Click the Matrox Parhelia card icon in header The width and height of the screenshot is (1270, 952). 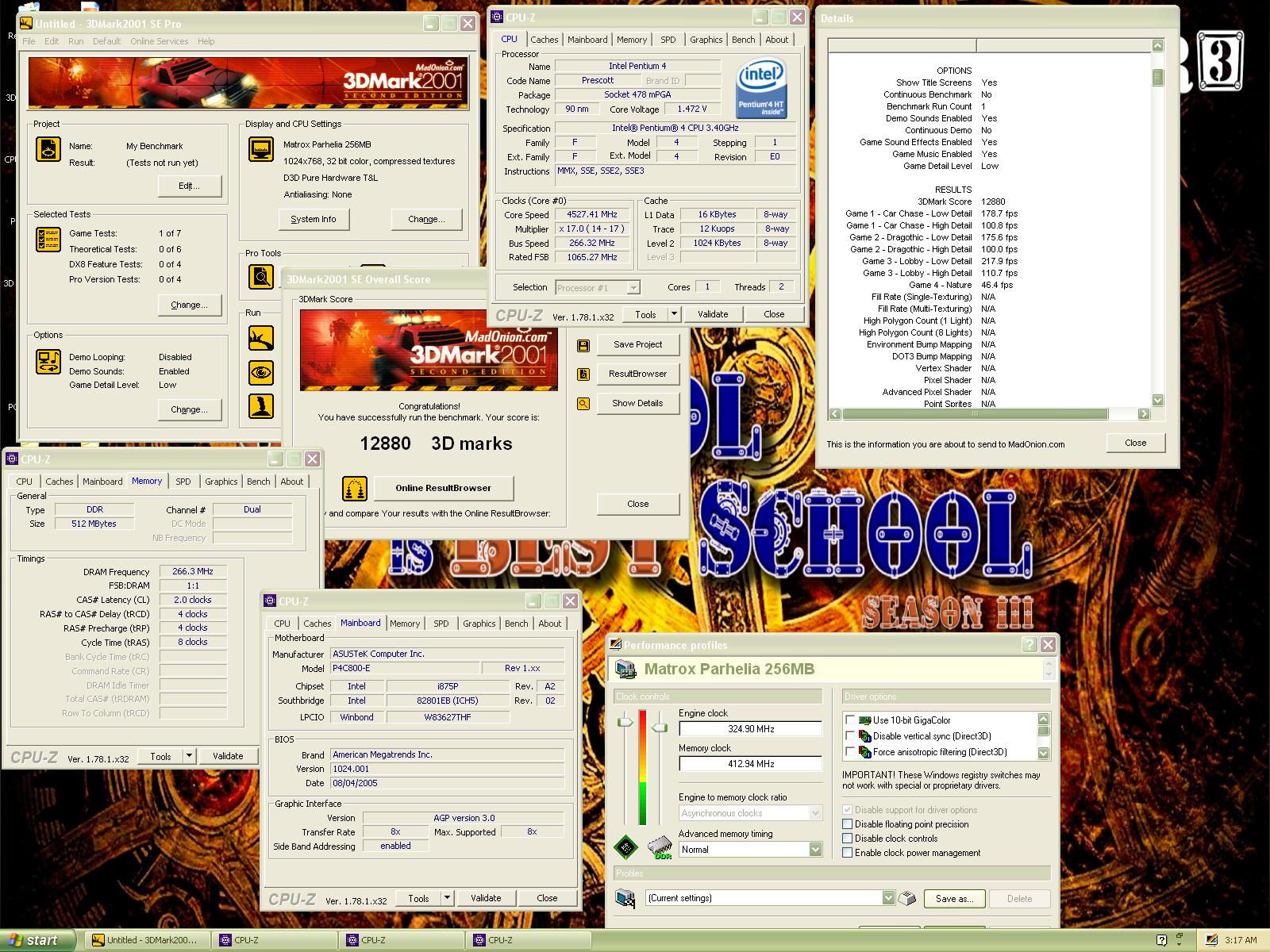pyautogui.click(x=626, y=670)
